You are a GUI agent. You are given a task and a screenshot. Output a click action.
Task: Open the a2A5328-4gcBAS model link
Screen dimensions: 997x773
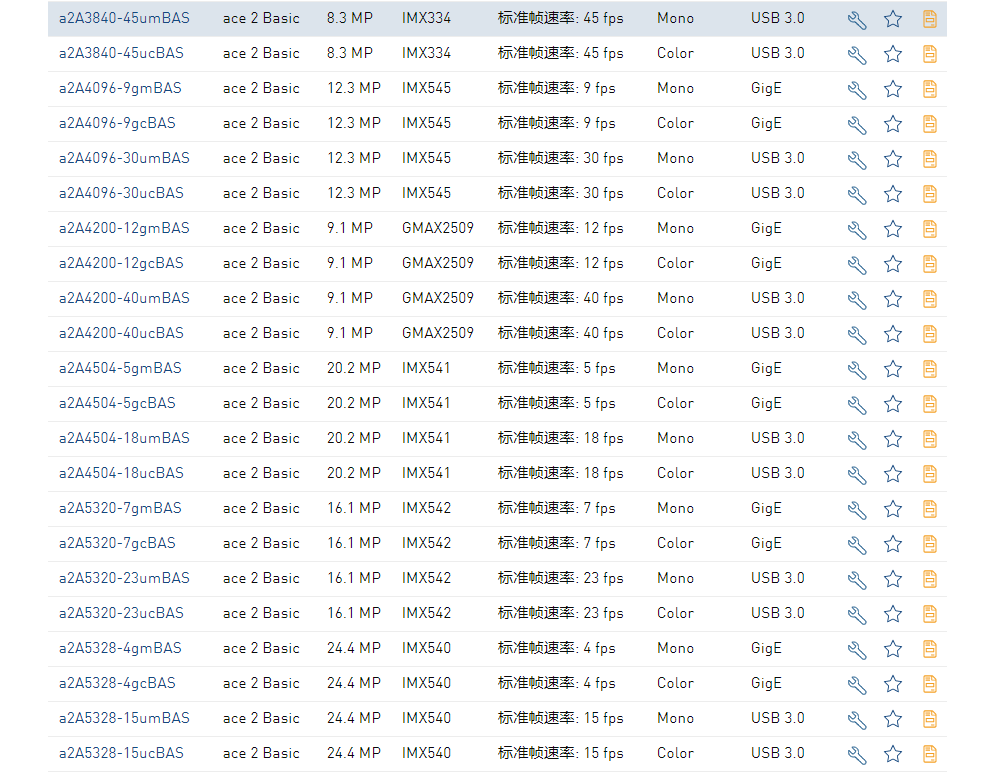pyautogui.click(x=117, y=683)
